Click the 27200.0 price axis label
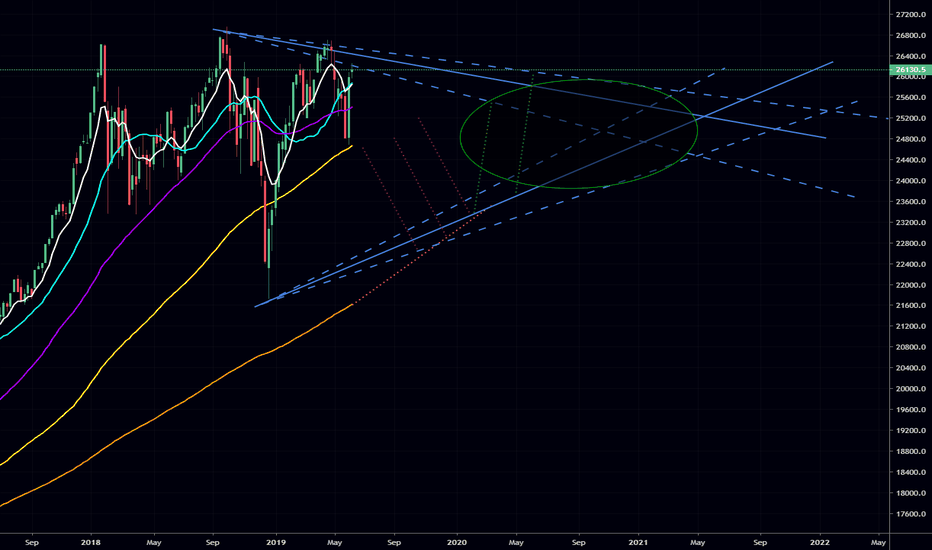 coord(911,14)
